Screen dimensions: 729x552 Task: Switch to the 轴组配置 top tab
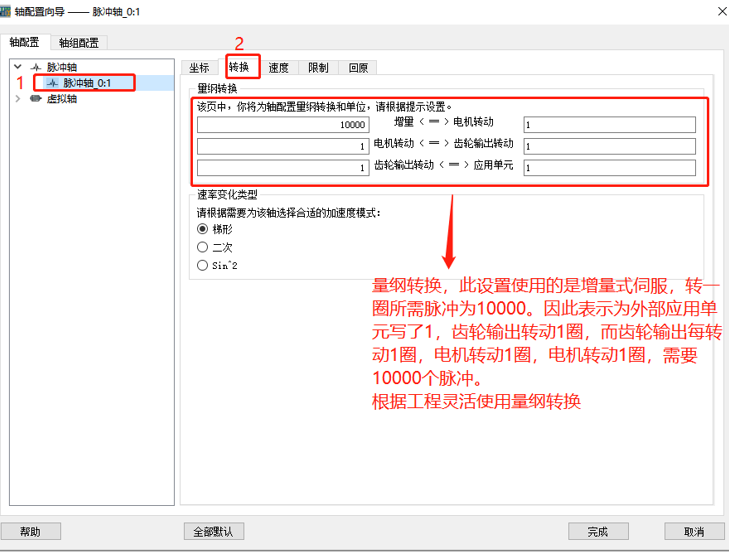[x=79, y=43]
